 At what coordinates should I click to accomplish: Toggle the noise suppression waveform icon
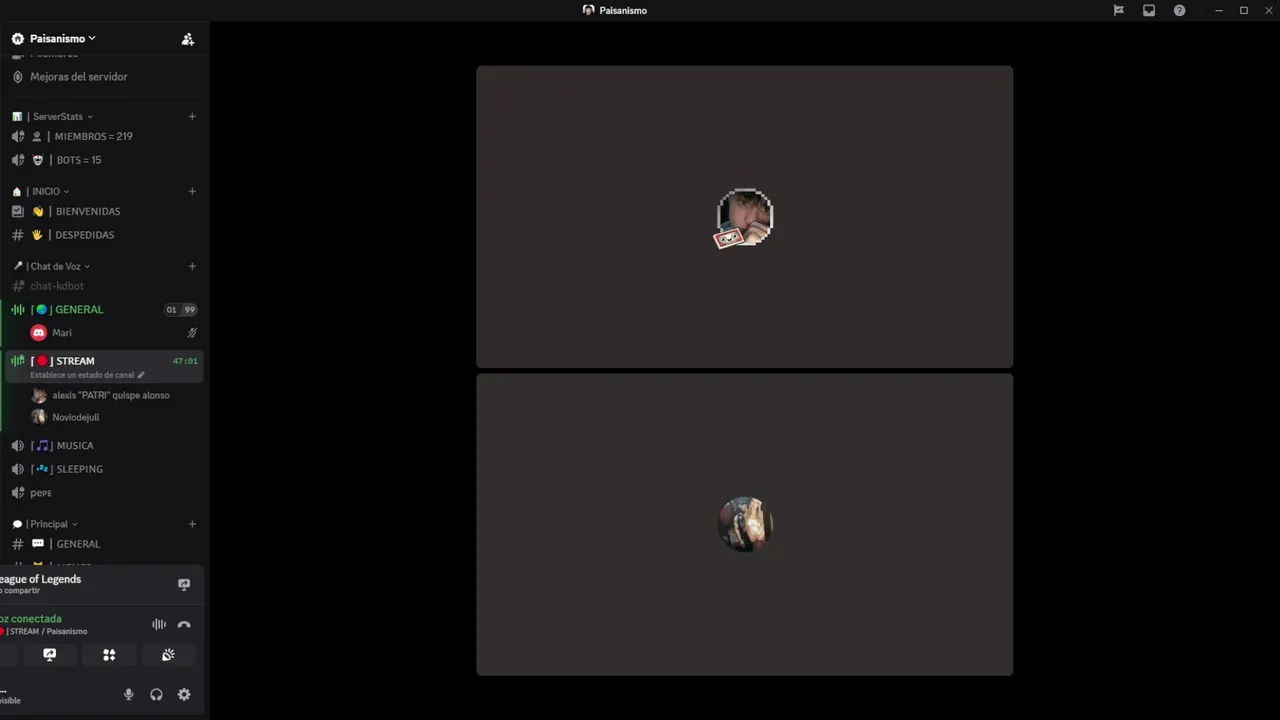pyautogui.click(x=159, y=625)
